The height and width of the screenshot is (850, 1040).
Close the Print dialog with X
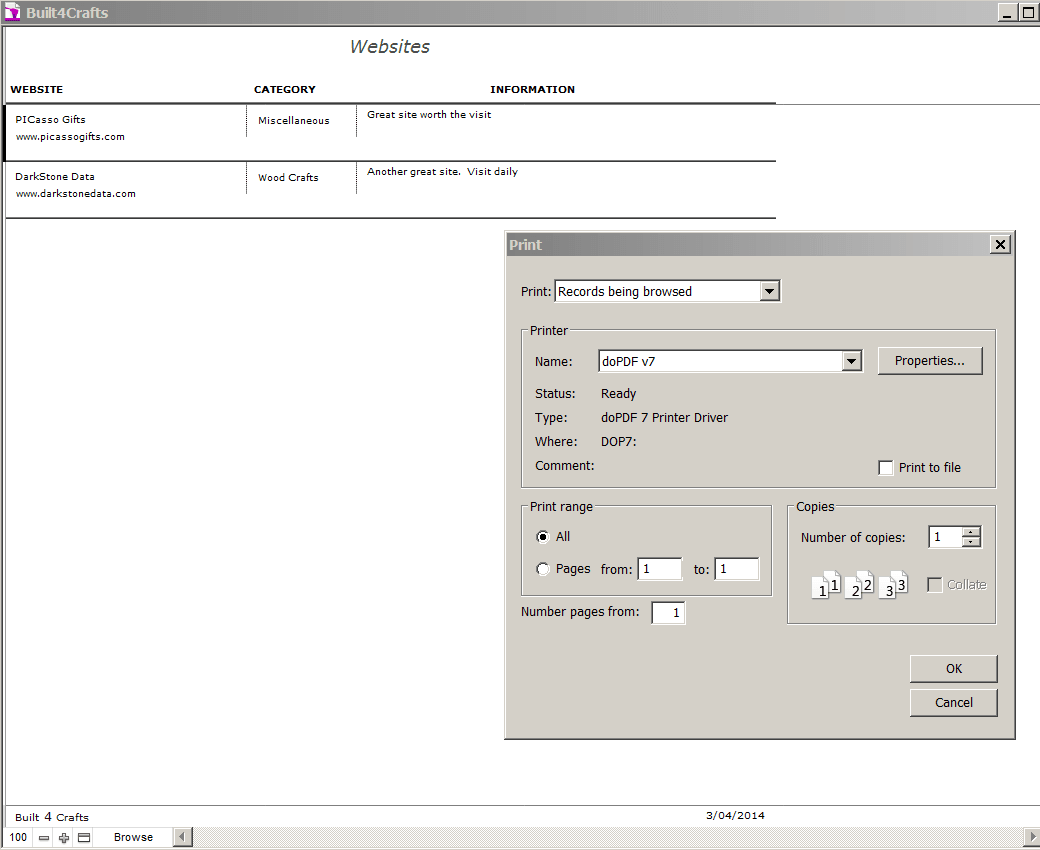point(999,245)
